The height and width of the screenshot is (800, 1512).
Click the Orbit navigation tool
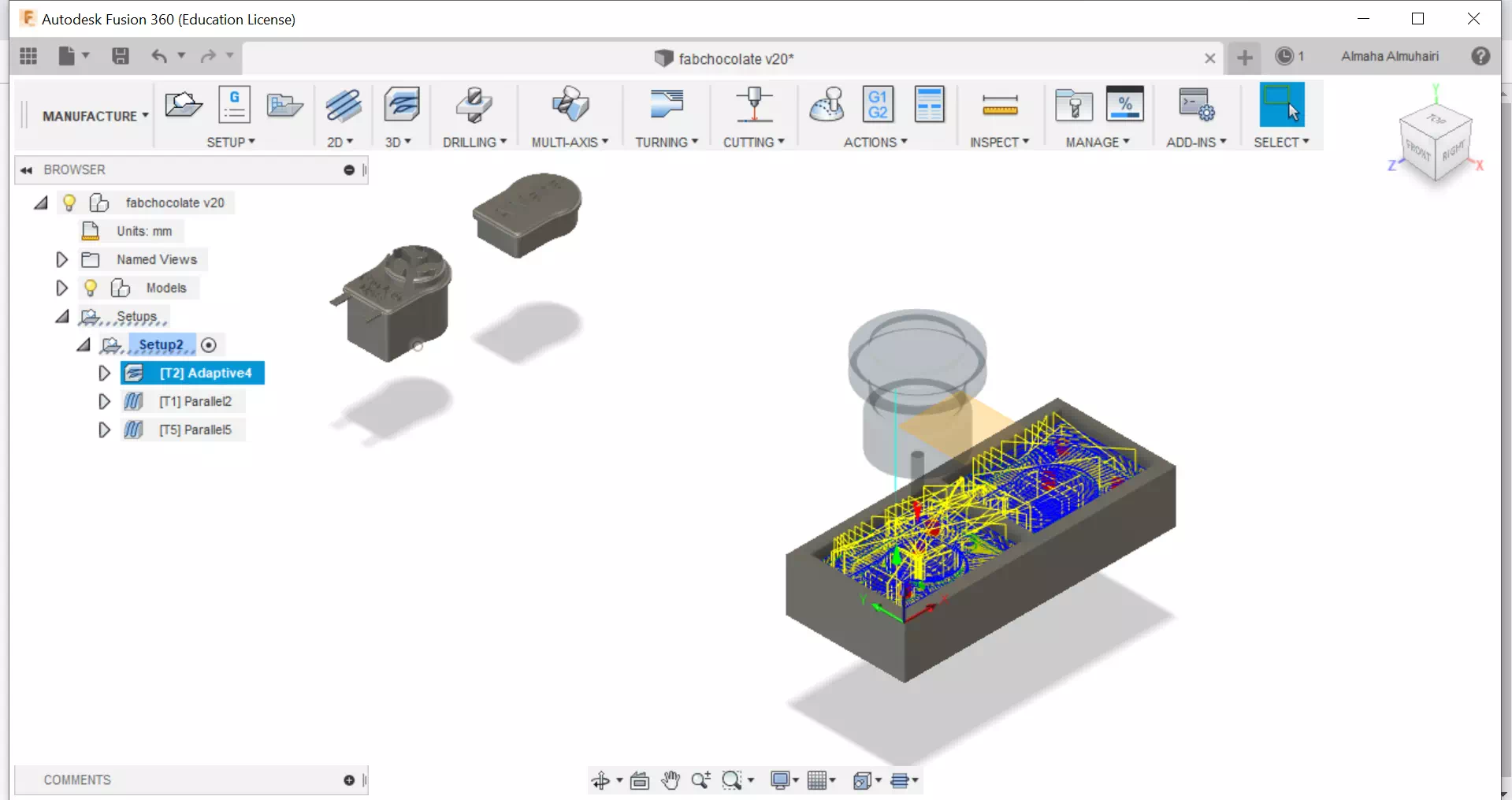(x=600, y=780)
